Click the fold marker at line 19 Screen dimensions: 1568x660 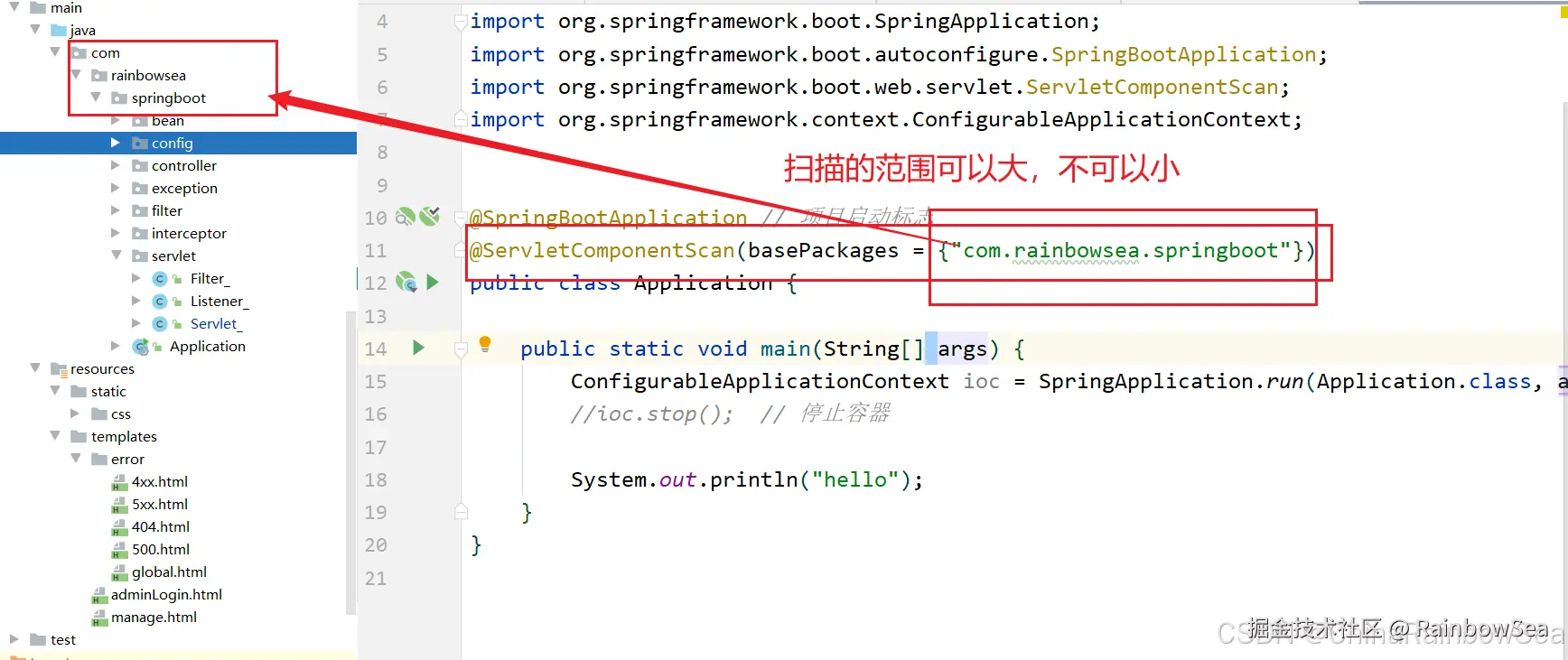[461, 512]
